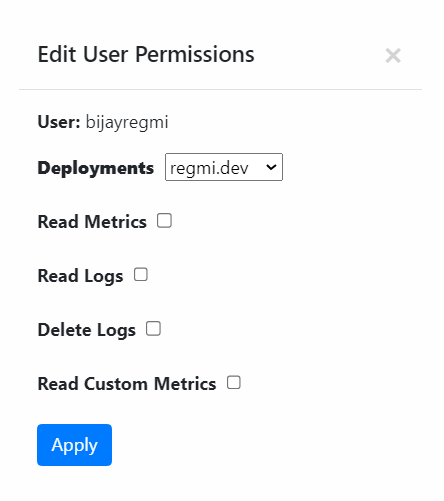The height and width of the screenshot is (501, 444).
Task: Click the blue Apply button
Action: pyautogui.click(x=74, y=445)
